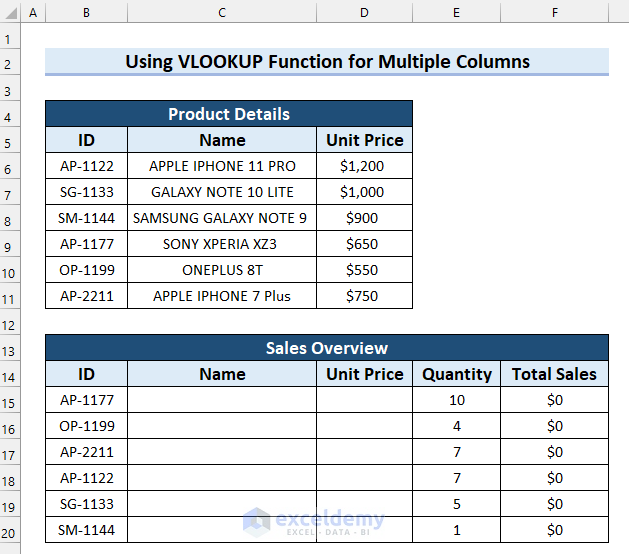Select the ID cell SG-1133 in Sales Overview
The image size is (629, 554).
coord(86,504)
